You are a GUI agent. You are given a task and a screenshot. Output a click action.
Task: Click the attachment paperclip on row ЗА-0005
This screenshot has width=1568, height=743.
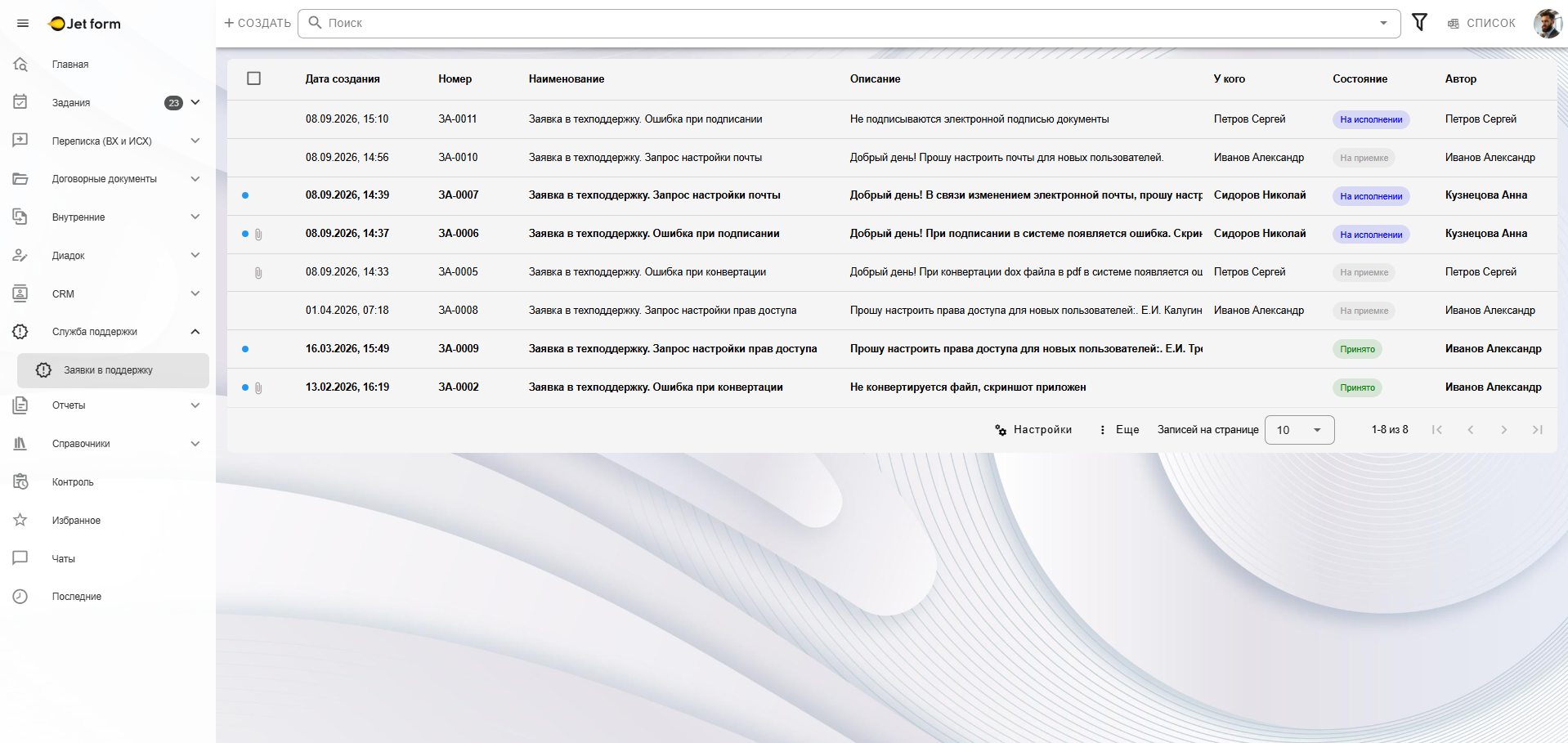258,272
